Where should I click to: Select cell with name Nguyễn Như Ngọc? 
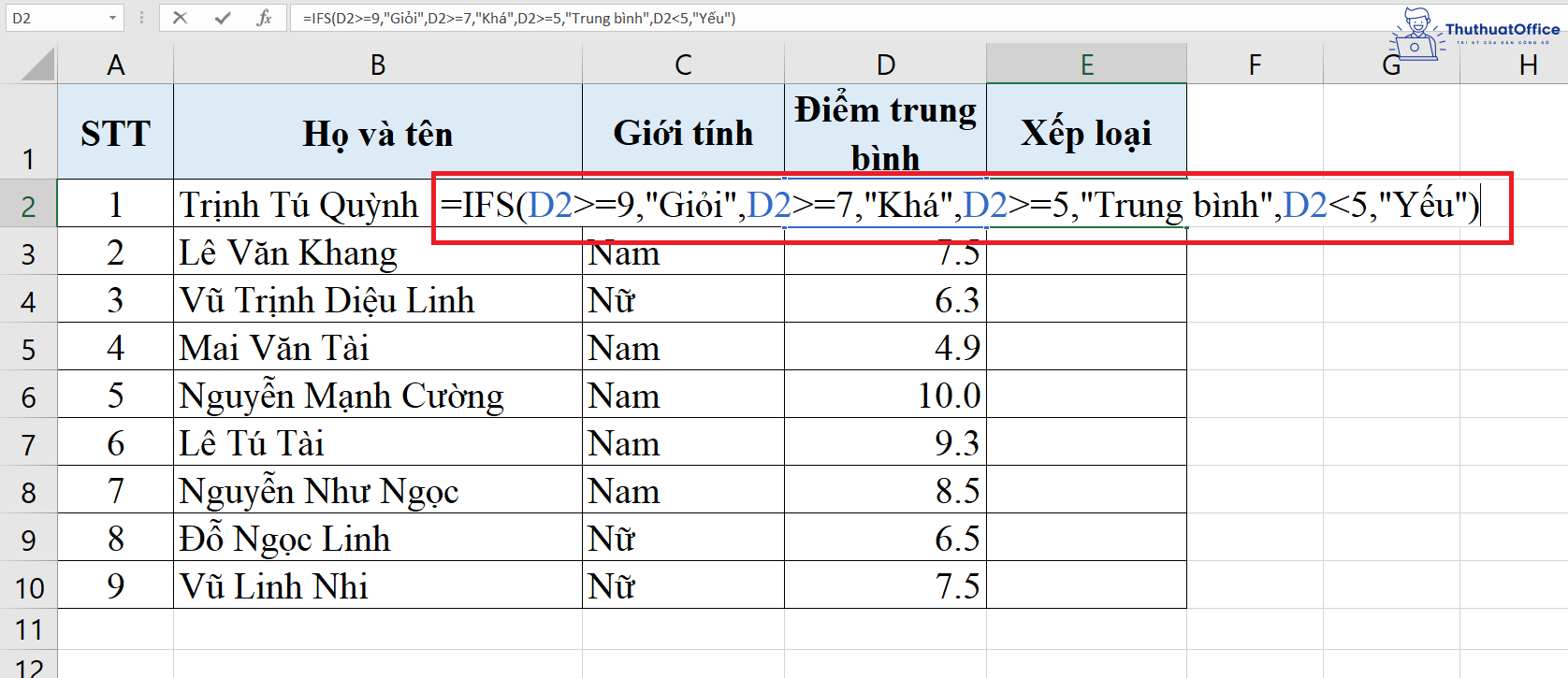pos(378,490)
